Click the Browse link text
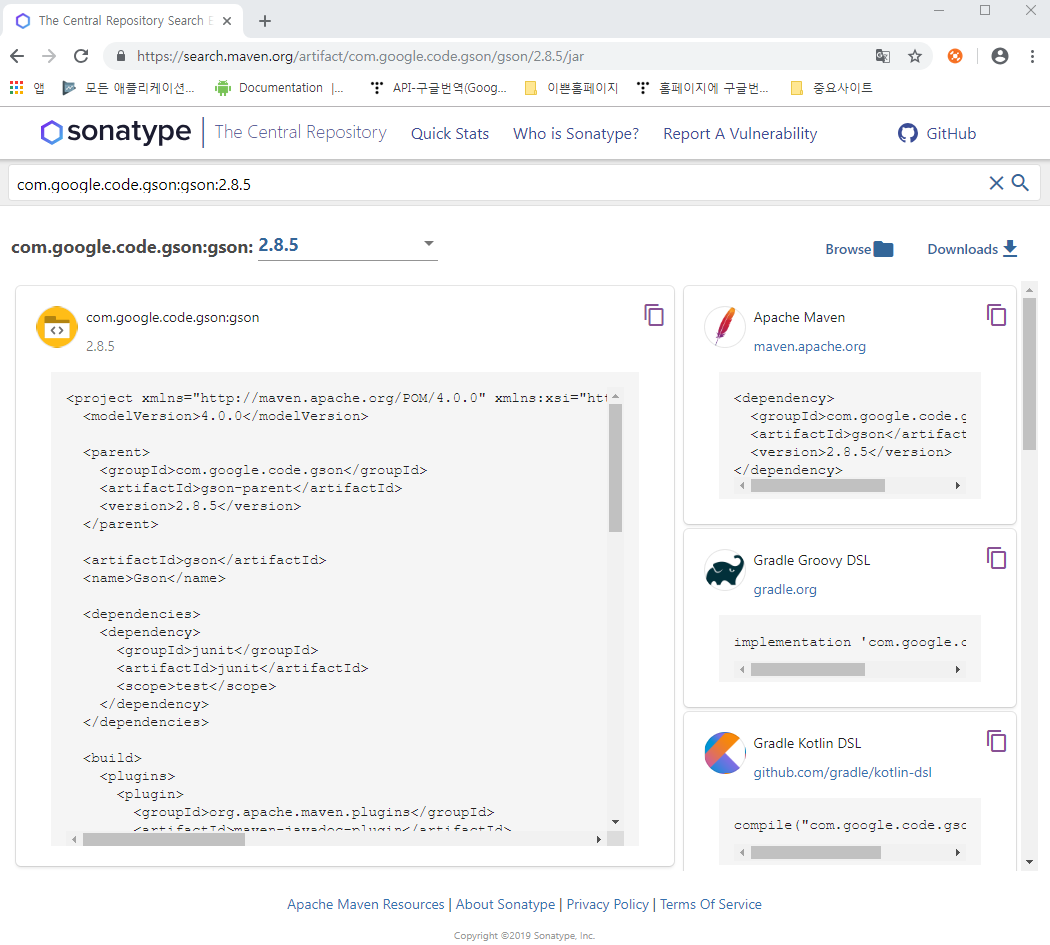The width and height of the screenshot is (1050, 945). tap(848, 249)
